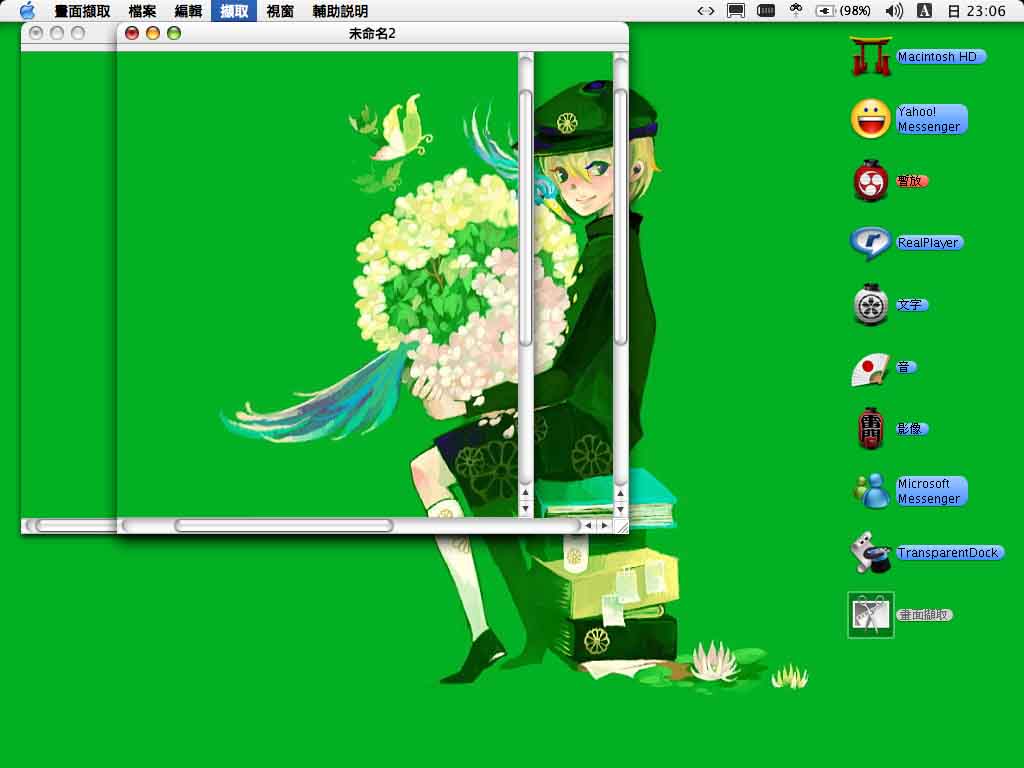Click the left scroll arrow of 未命名2
The height and width of the screenshot is (768, 1024).
click(588, 525)
